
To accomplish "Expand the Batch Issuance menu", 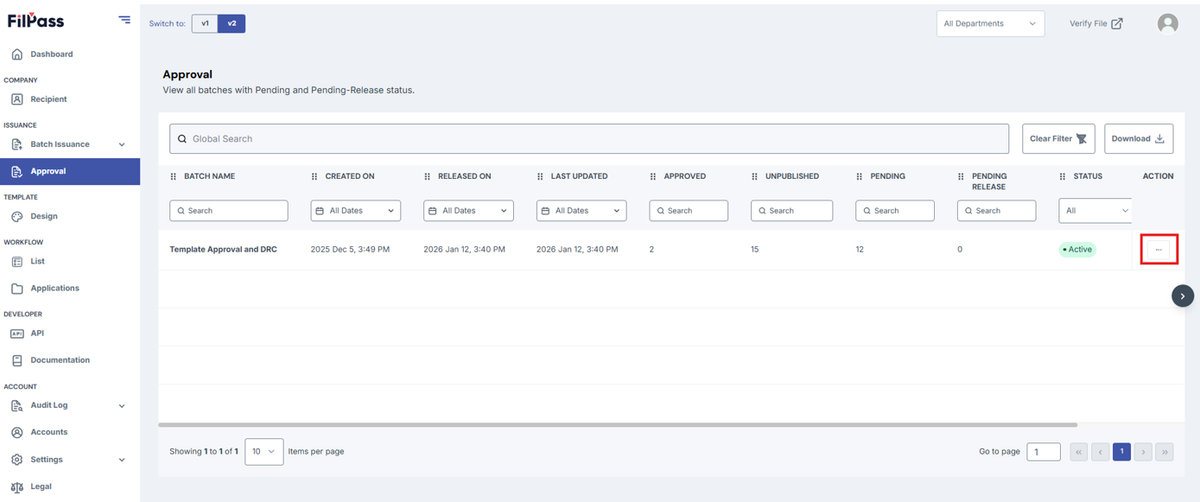I will pyautogui.click(x=70, y=144).
